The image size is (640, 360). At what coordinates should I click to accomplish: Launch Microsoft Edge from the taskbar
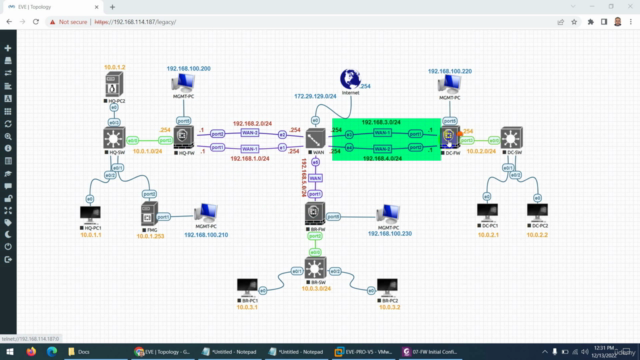tap(52, 351)
